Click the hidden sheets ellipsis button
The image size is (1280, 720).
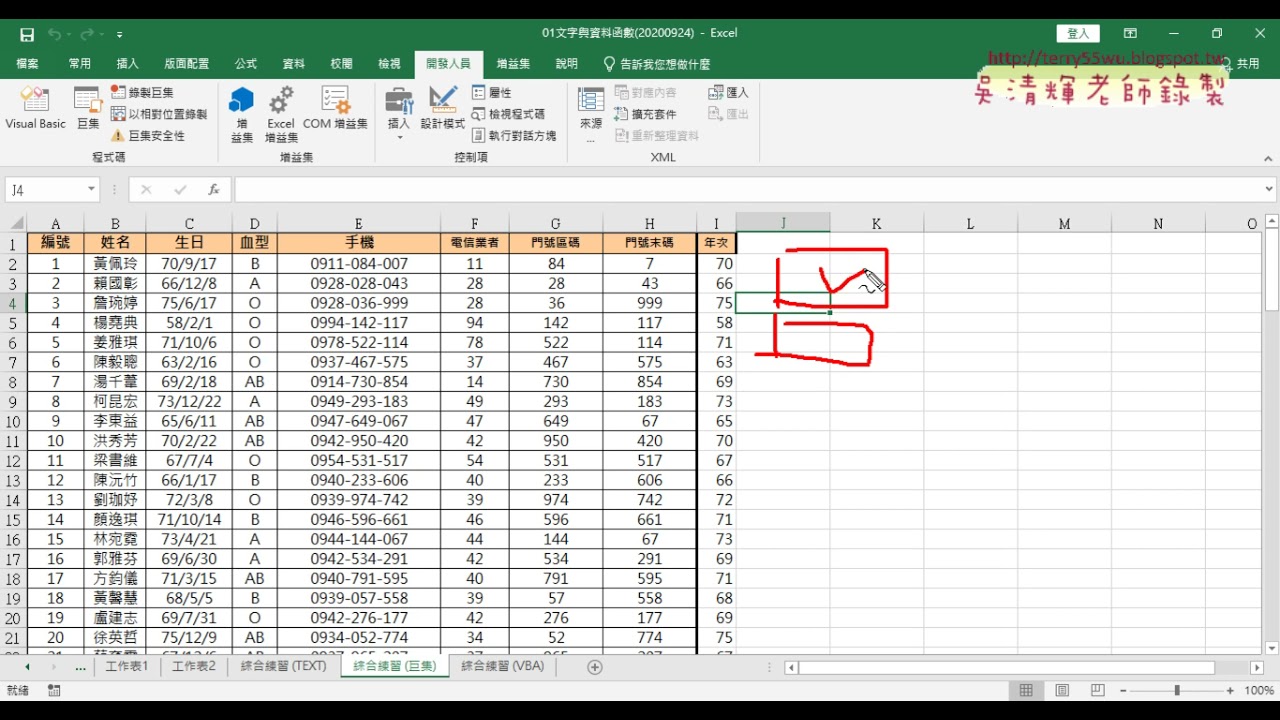click(x=80, y=667)
